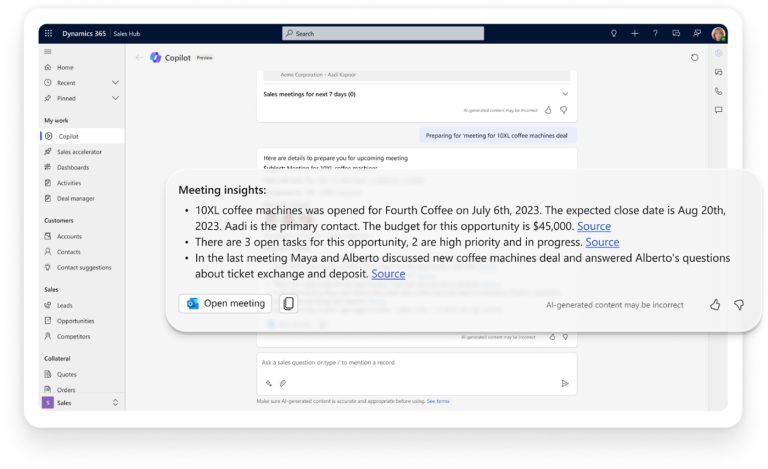Click the lightbulb icon in top bar

(614, 33)
